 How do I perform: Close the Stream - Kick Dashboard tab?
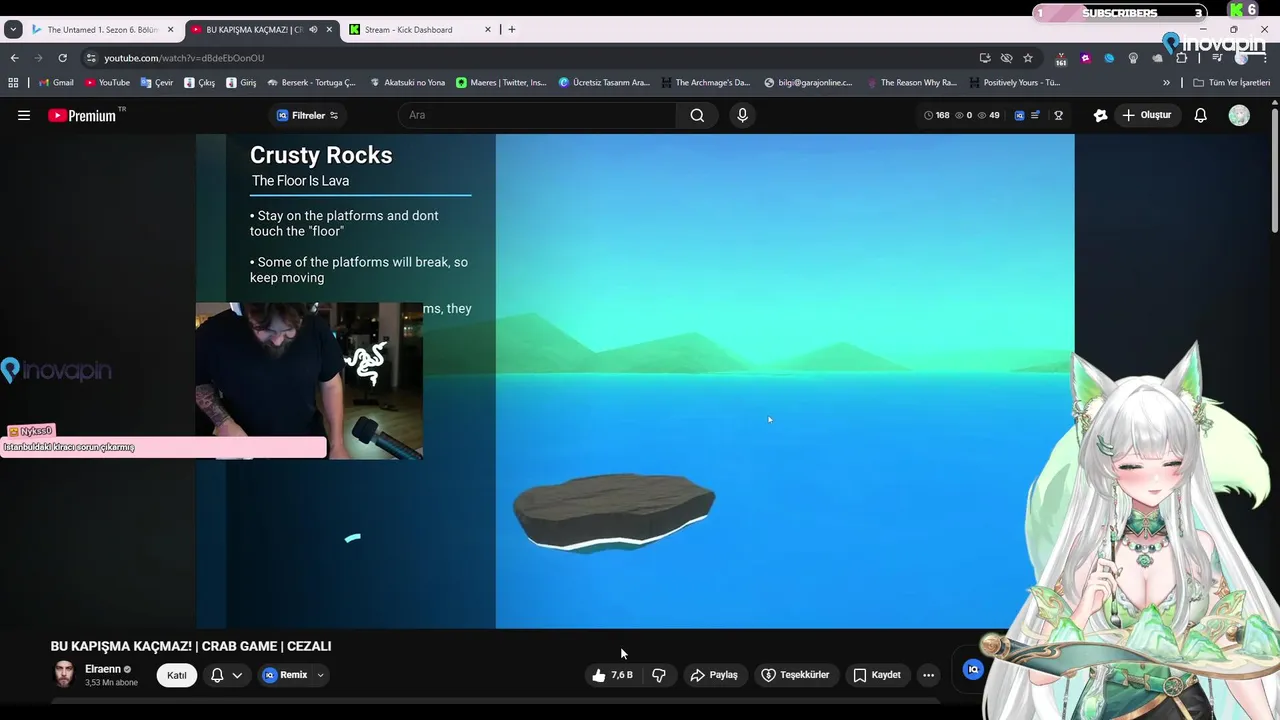tap(488, 30)
